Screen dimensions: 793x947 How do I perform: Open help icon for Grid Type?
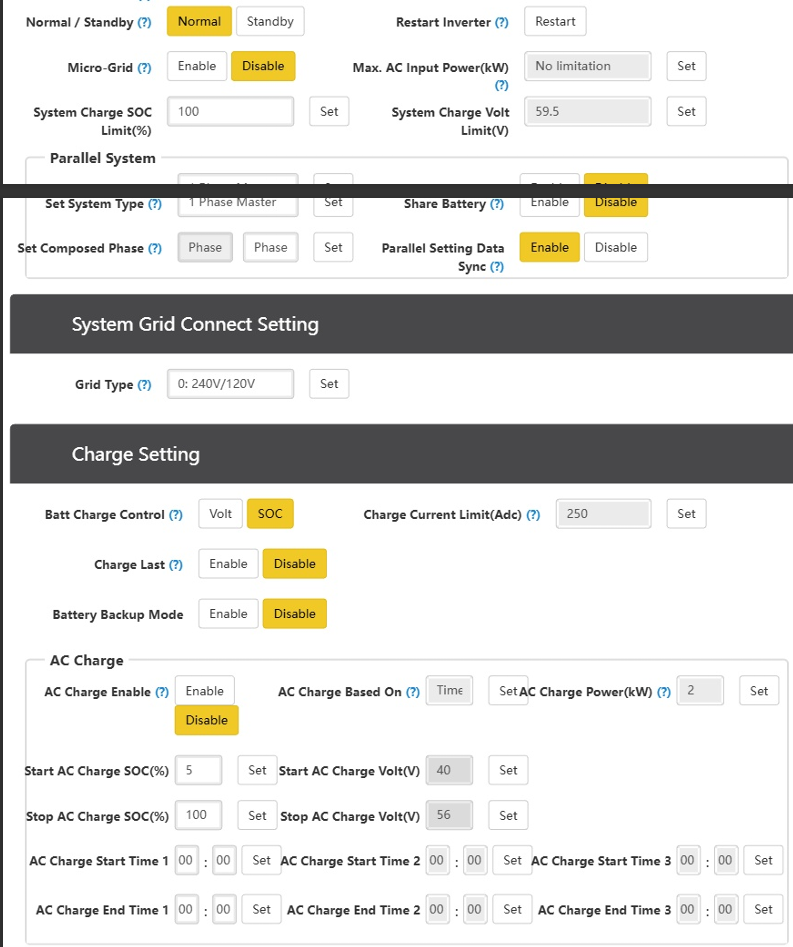pyautogui.click(x=144, y=385)
